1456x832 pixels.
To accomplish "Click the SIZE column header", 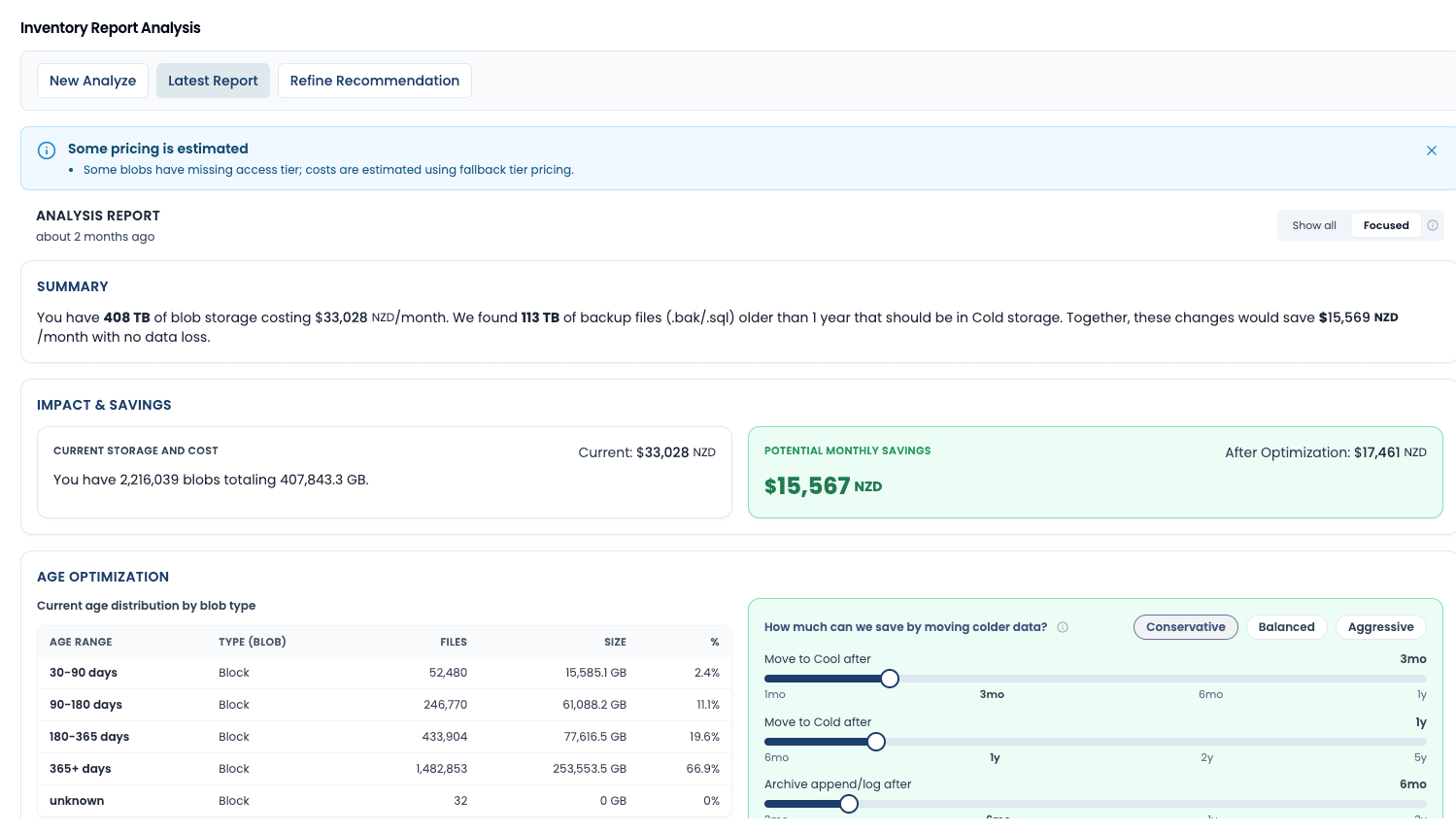I will point(616,642).
